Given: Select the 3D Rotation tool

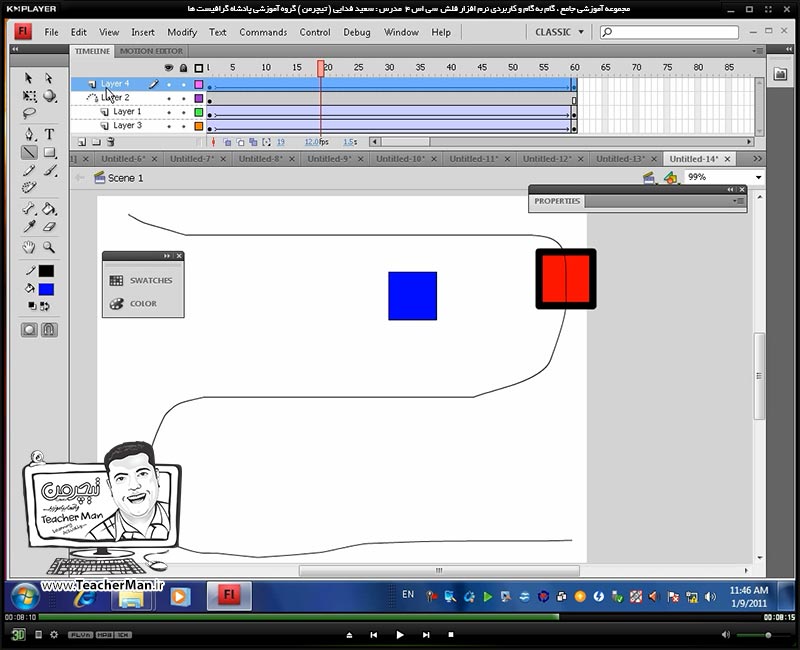Looking at the screenshot, I should click(49, 96).
